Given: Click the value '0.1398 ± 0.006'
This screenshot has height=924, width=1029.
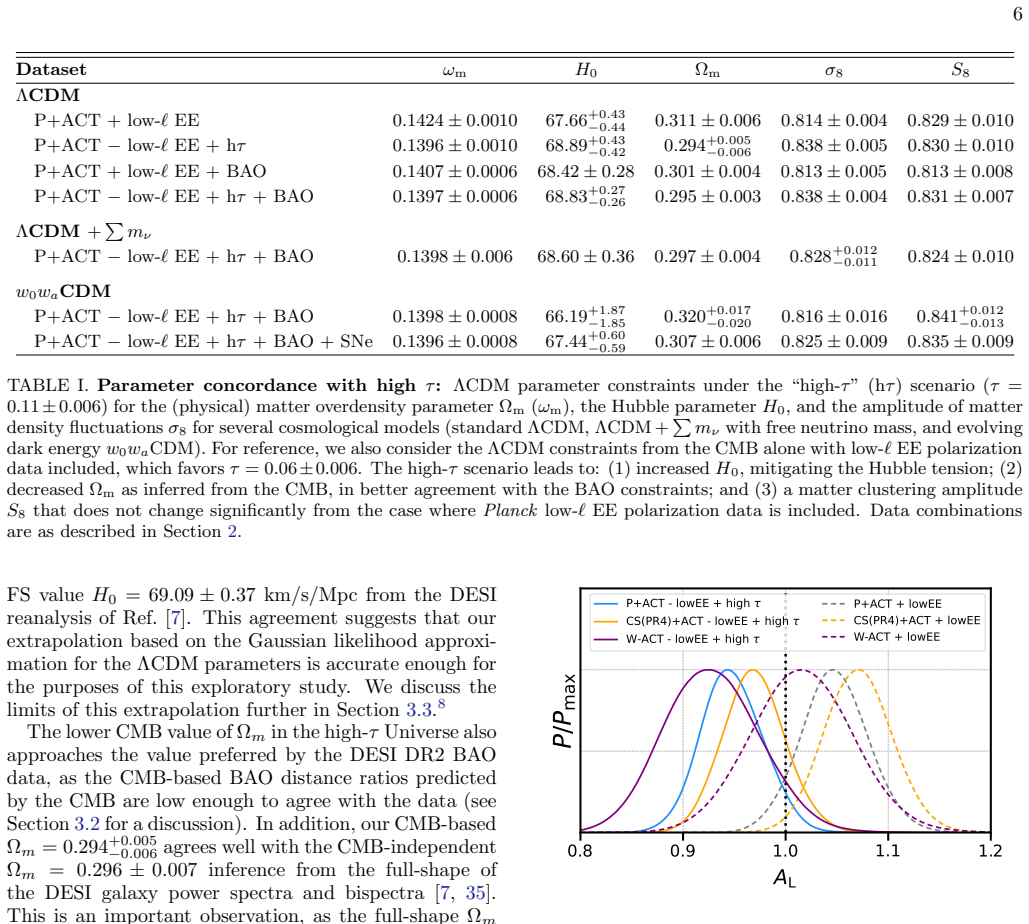Looking at the screenshot, I should (455, 257).
